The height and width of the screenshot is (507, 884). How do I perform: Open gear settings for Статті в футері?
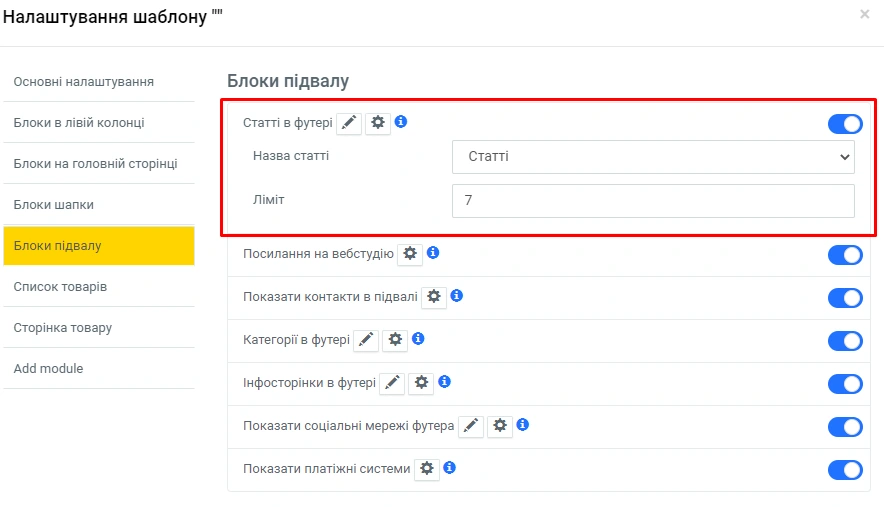pos(377,123)
